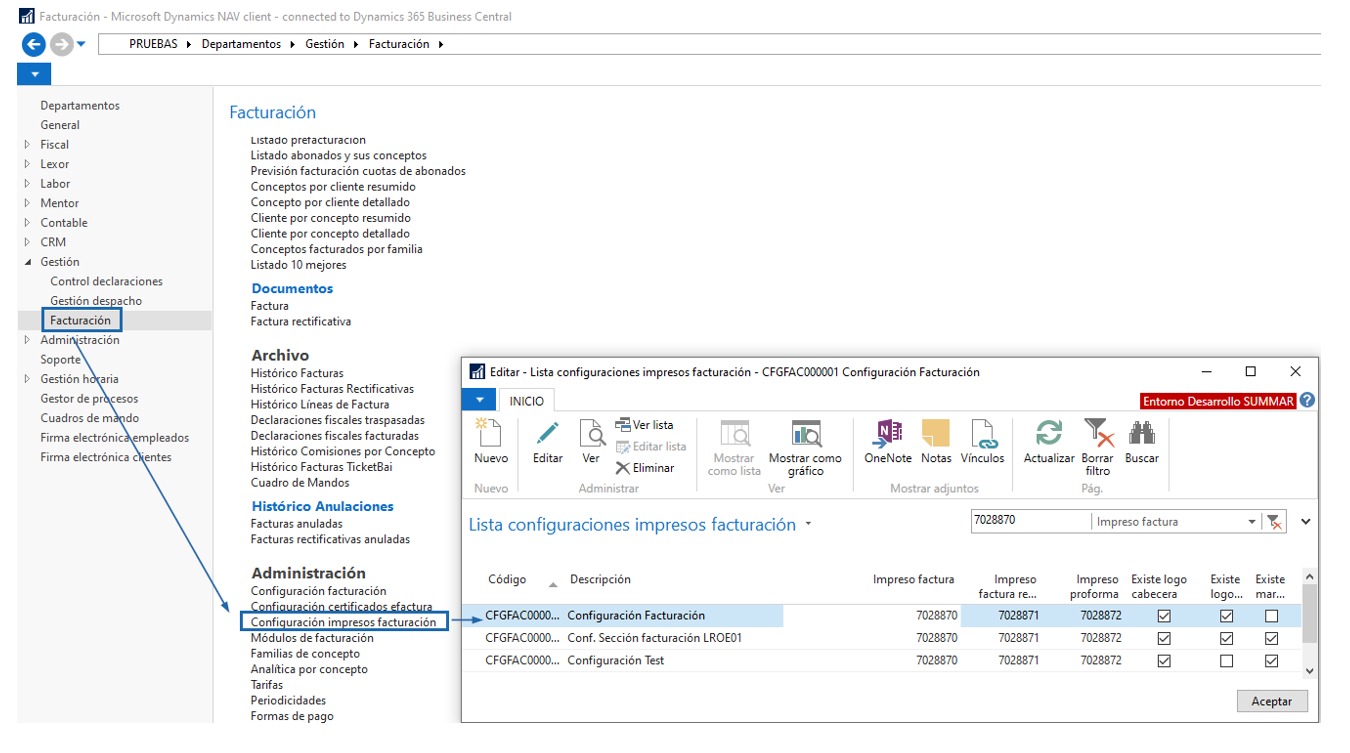Enable Existe marca checkbox in first row
Screen dimensions: 1350x753
coord(1271,616)
